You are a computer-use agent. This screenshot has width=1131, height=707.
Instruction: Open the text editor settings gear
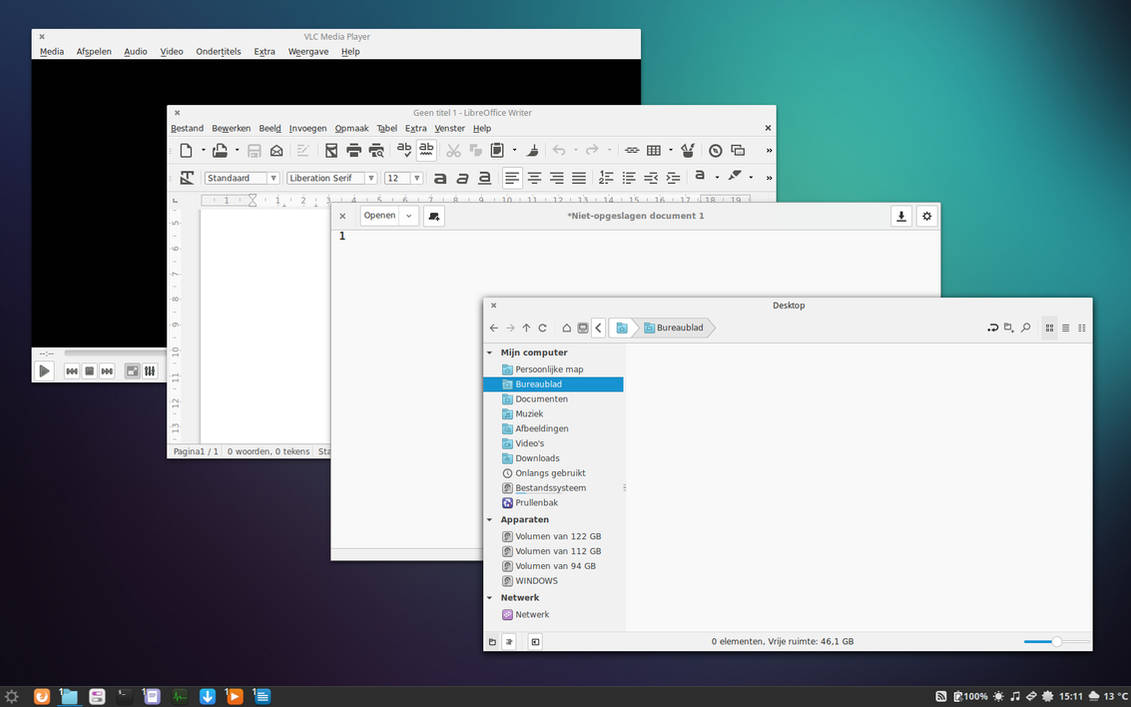927,216
